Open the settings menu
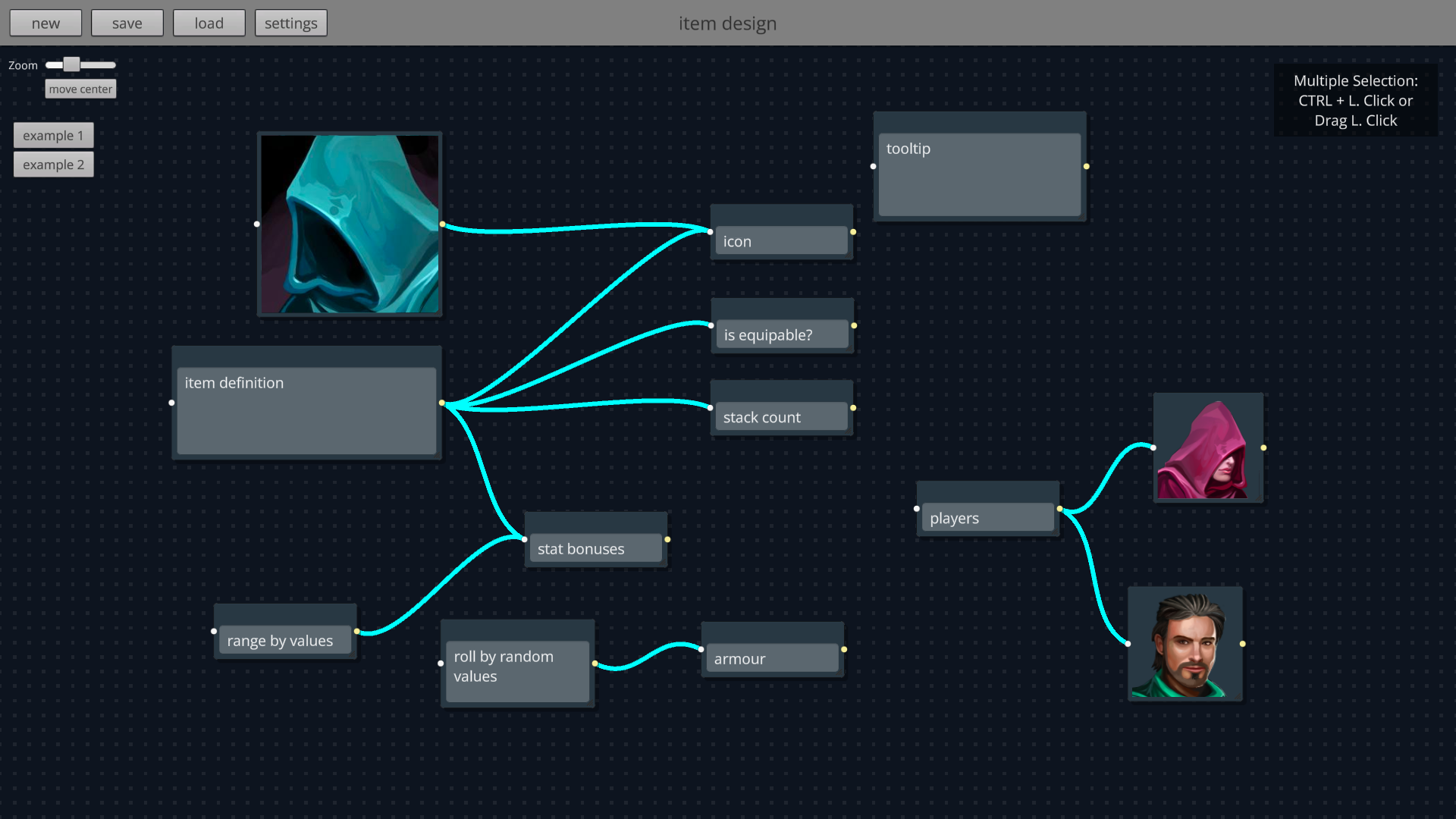1456x819 pixels. coord(290,23)
